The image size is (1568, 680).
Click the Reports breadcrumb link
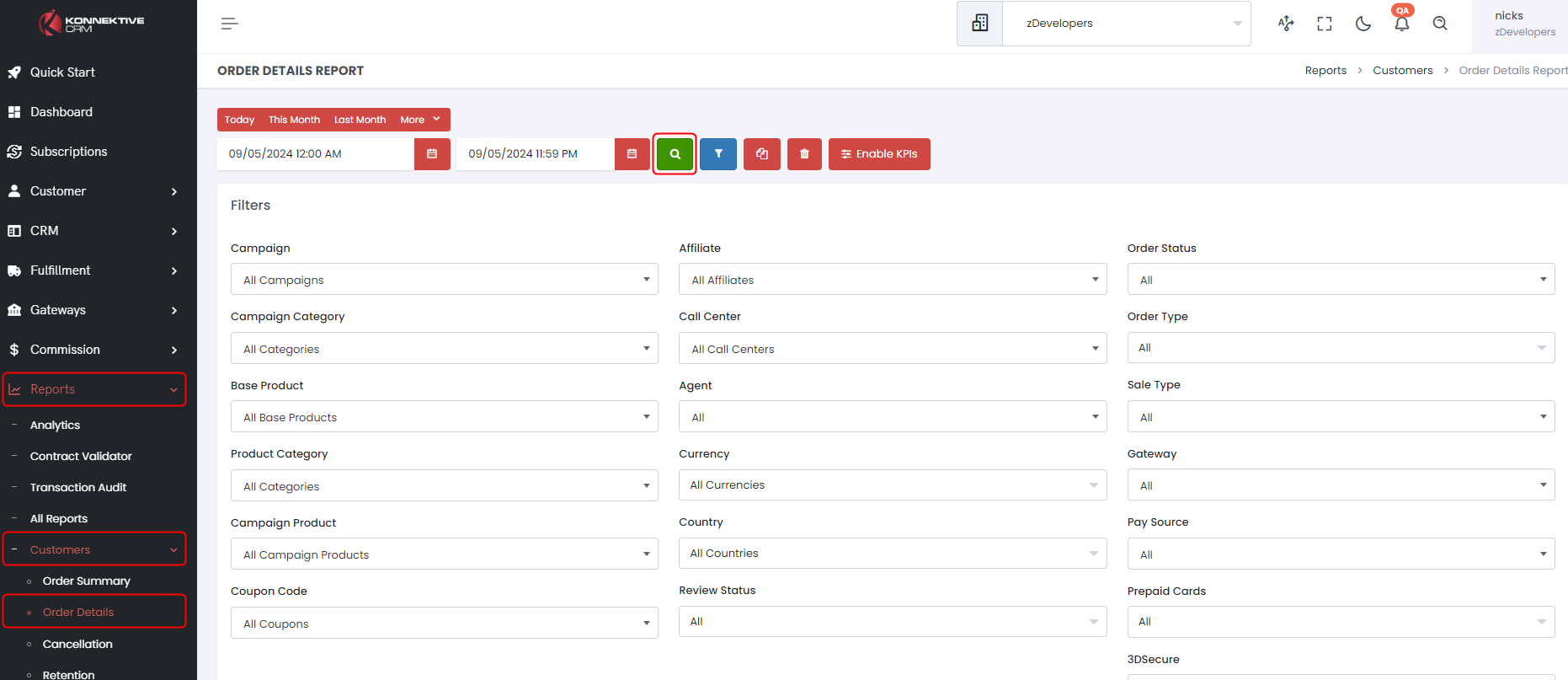[x=1325, y=71]
